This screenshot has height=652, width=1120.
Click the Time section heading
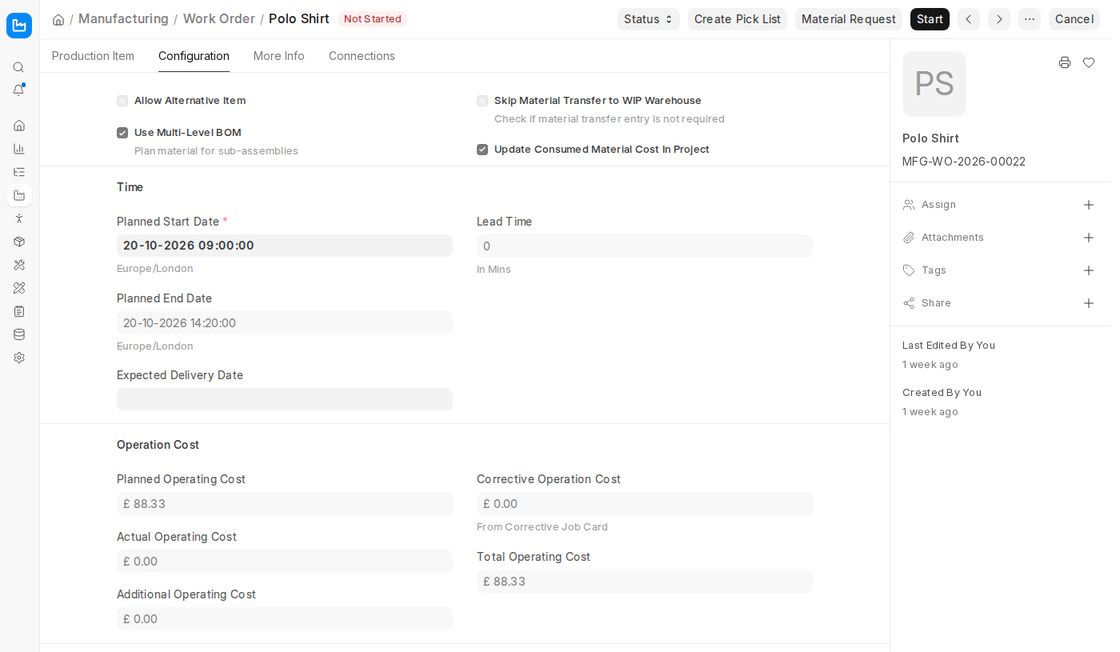[130, 187]
